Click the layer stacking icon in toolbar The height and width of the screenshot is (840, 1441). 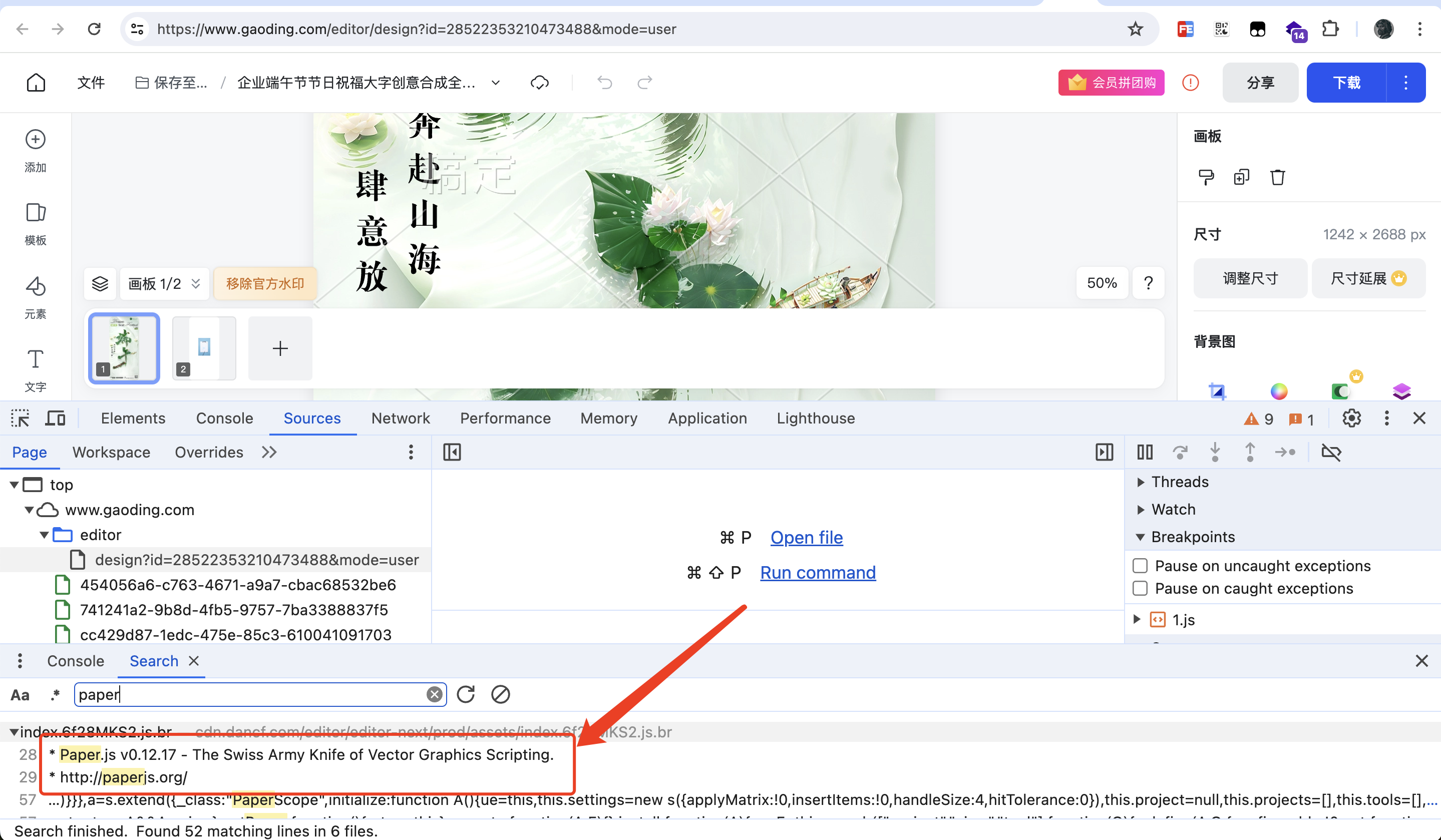click(x=100, y=284)
